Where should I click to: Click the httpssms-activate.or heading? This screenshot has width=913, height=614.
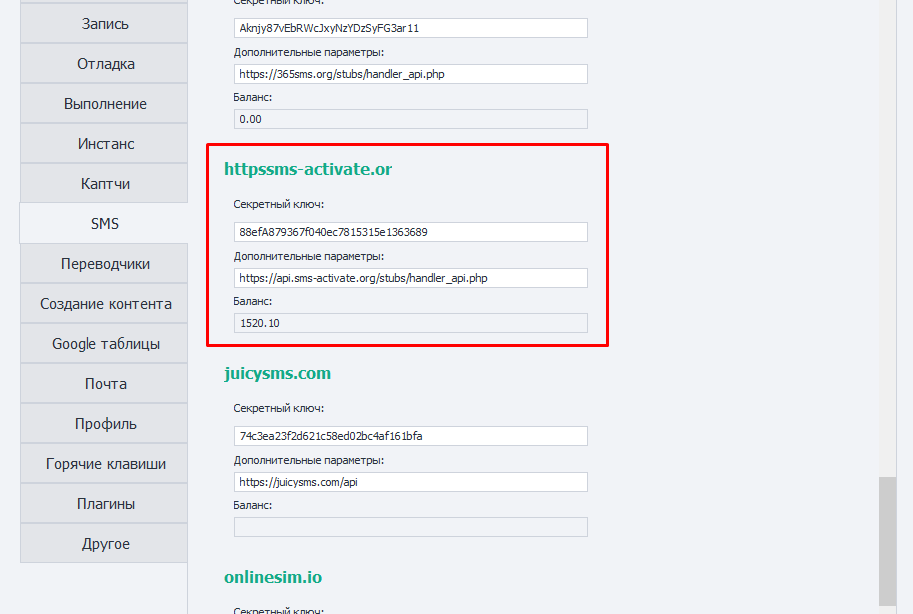308,169
